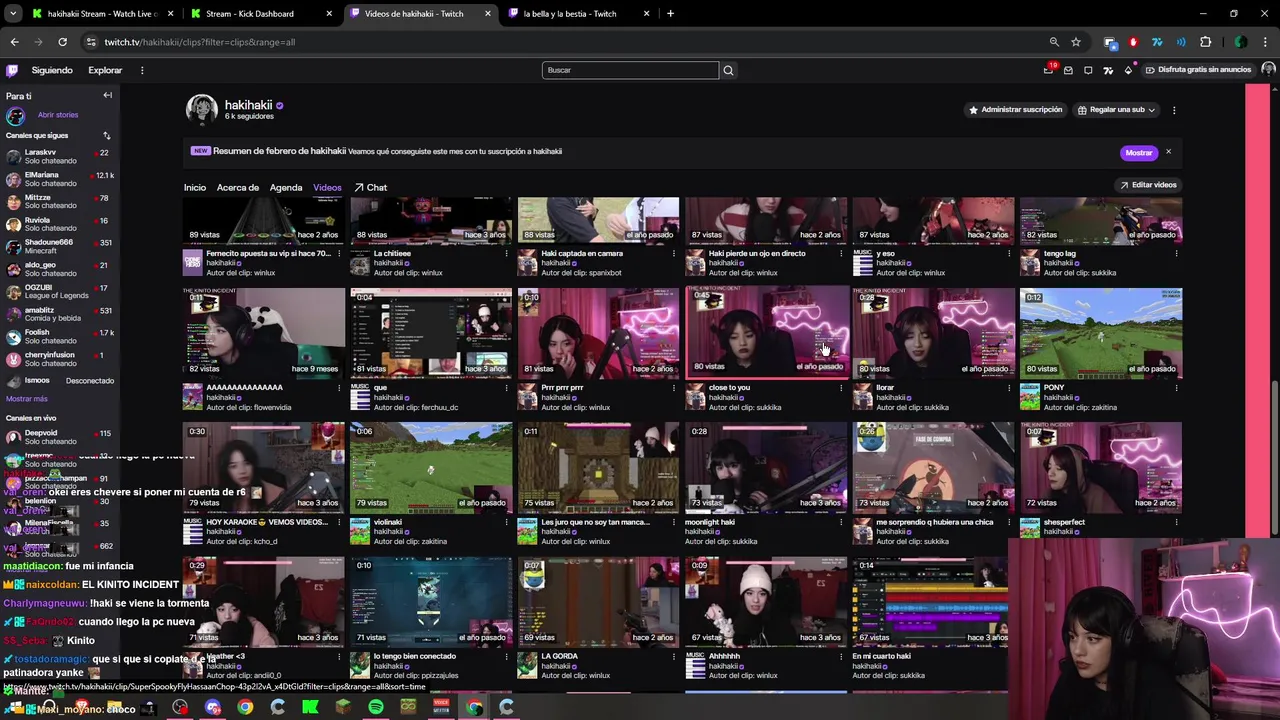This screenshot has height=720, width=1280.
Task: Open the browser zoom magnifier icon
Action: (x=1054, y=42)
